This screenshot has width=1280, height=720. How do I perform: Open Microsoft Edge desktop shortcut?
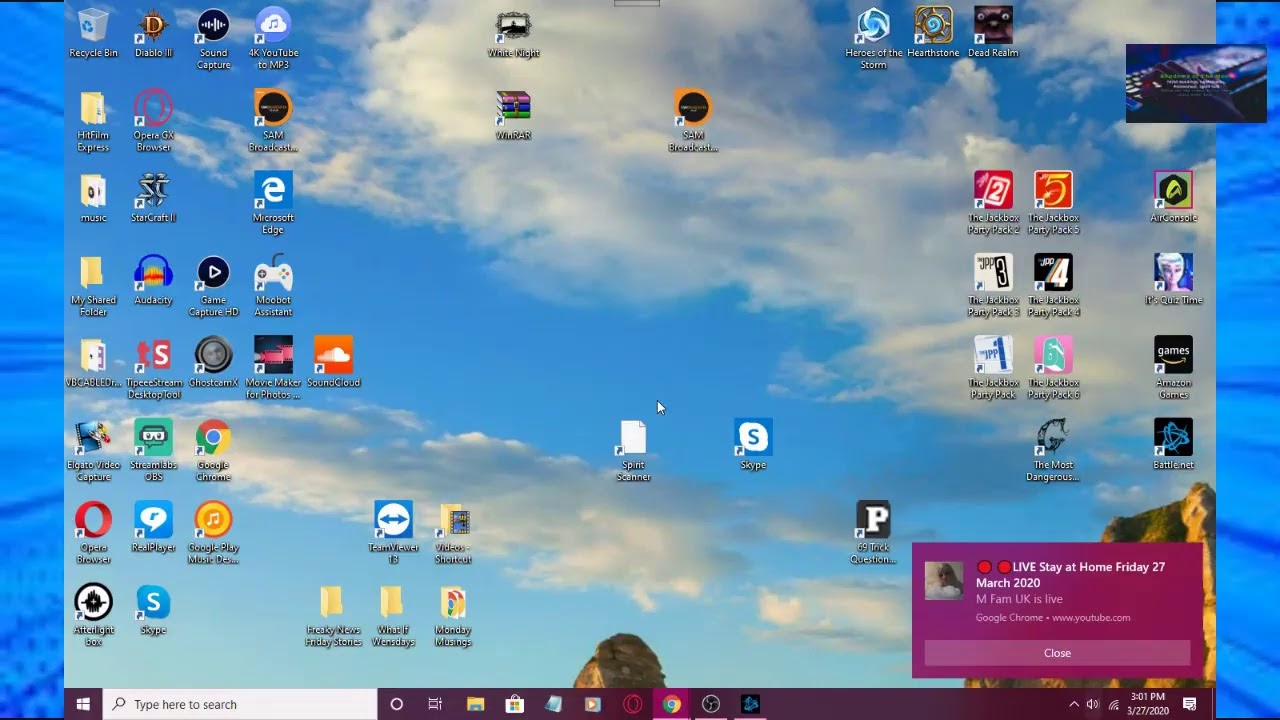pyautogui.click(x=273, y=204)
